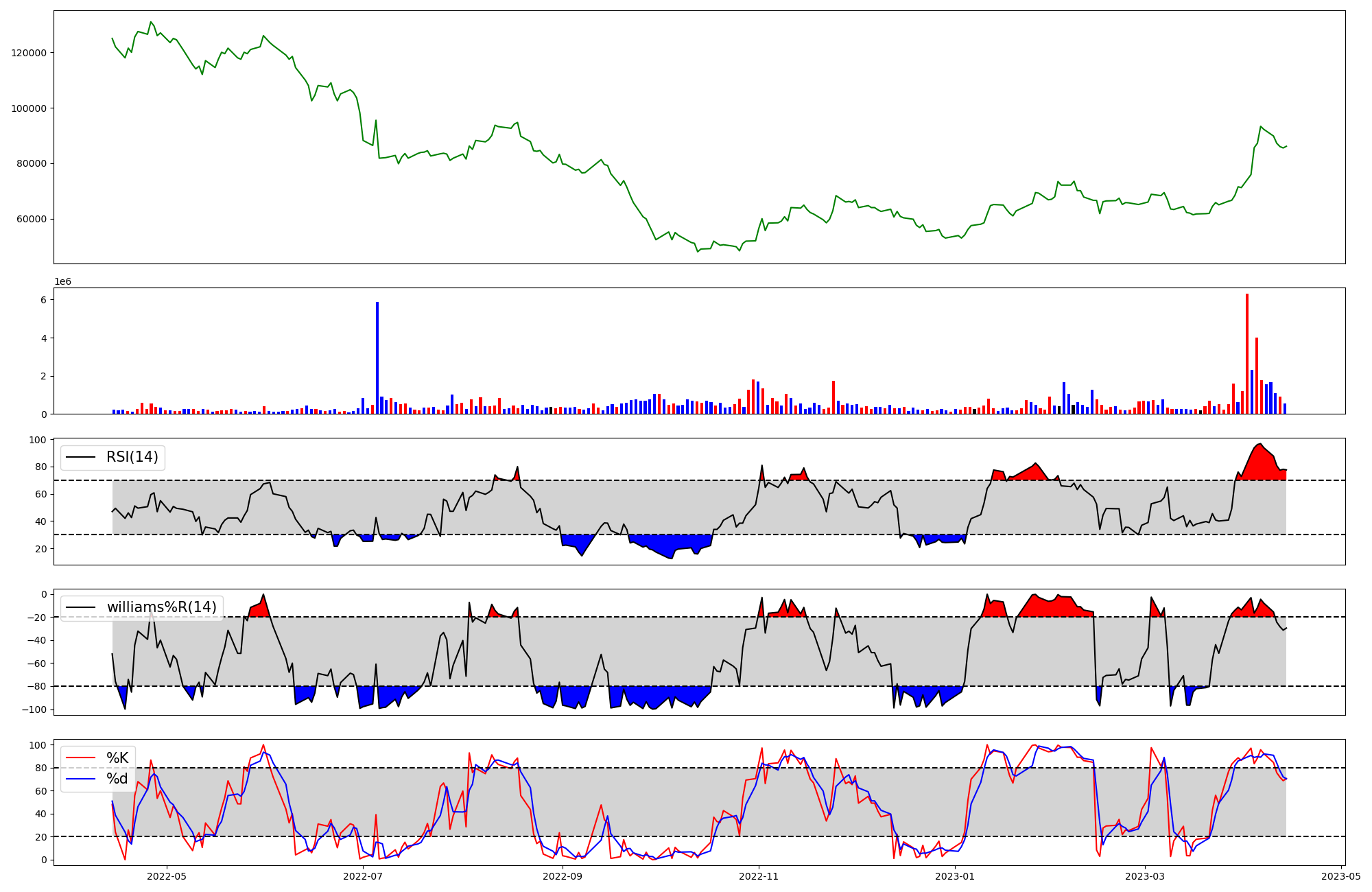The width and height of the screenshot is (1372, 892).
Task: Click the blue %d legend entry
Action: pos(117,779)
